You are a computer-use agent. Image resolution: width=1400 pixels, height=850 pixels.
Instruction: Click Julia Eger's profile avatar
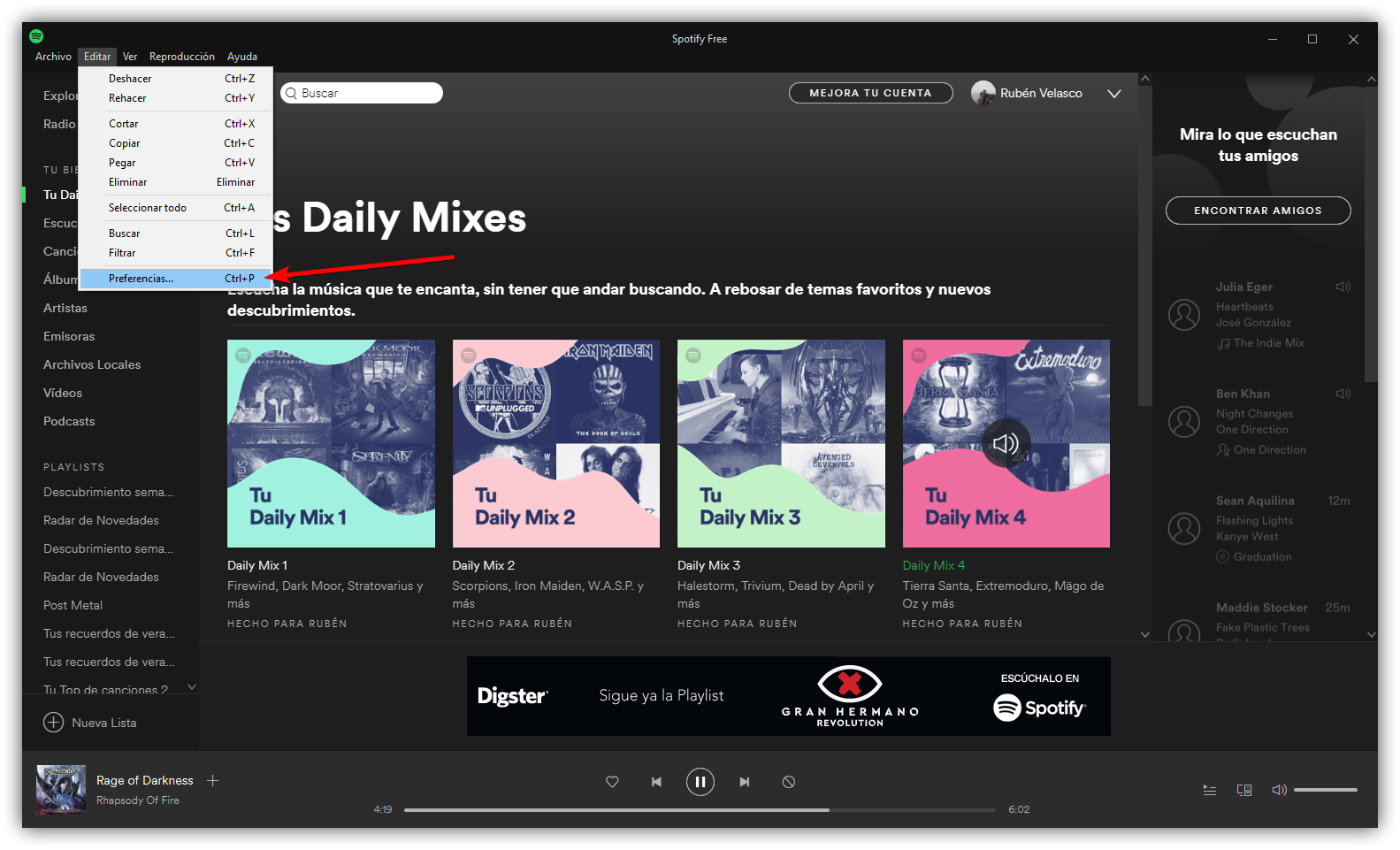(1184, 315)
